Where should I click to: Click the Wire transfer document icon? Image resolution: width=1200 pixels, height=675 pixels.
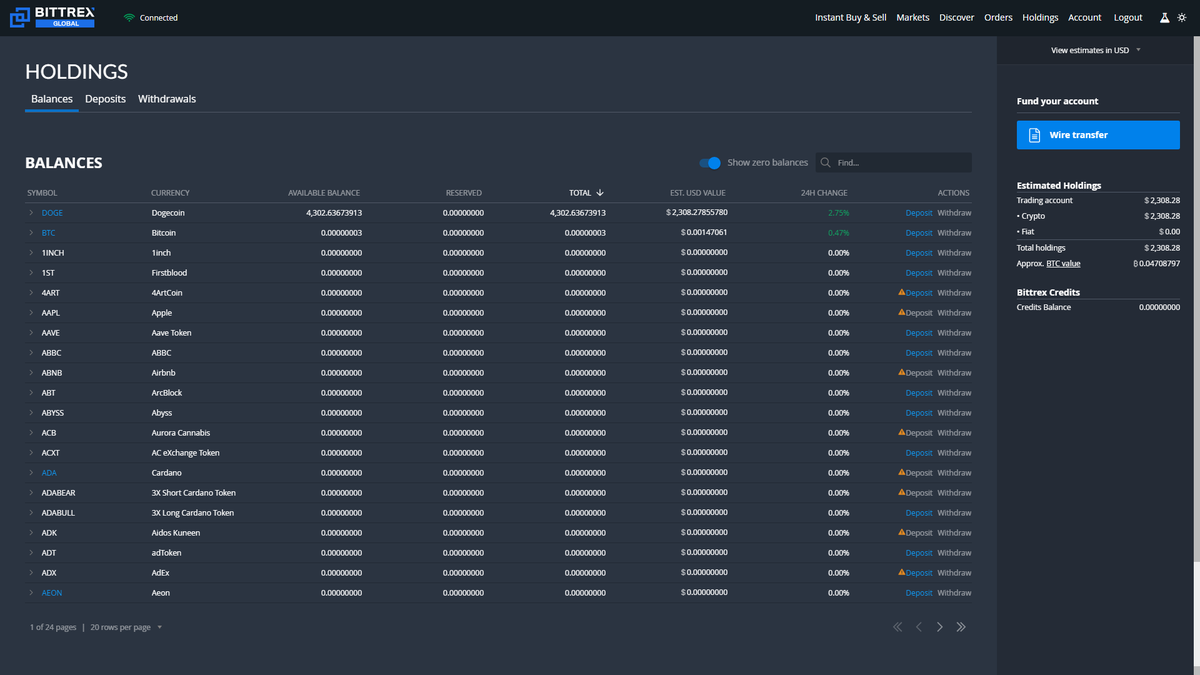coord(1035,135)
